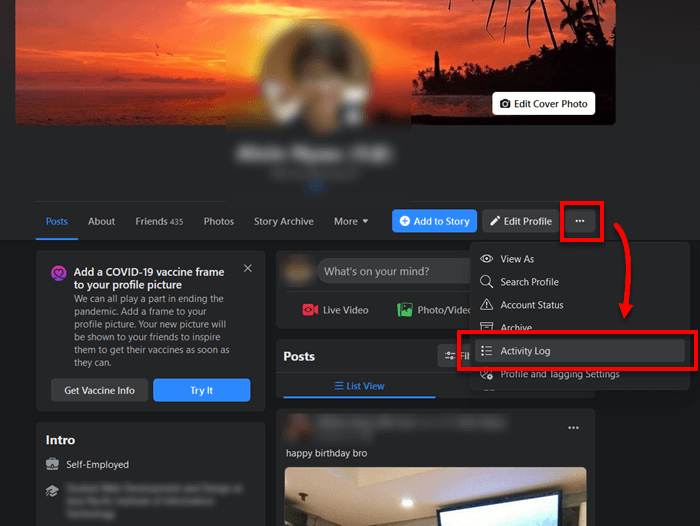This screenshot has height=526, width=700.
Task: Open the Posts tab
Action: 57,221
